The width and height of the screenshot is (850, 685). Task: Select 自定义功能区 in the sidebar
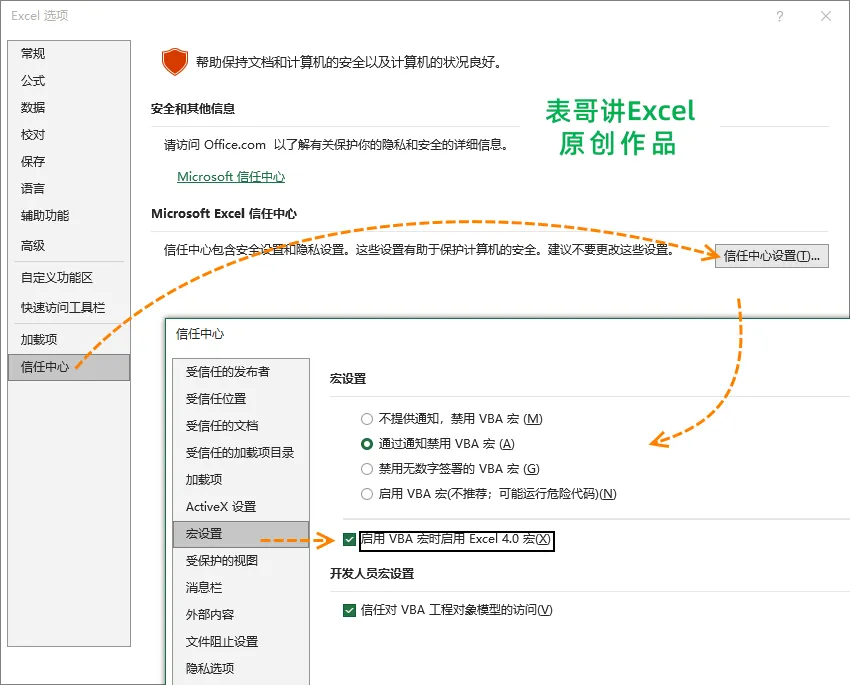point(69,277)
